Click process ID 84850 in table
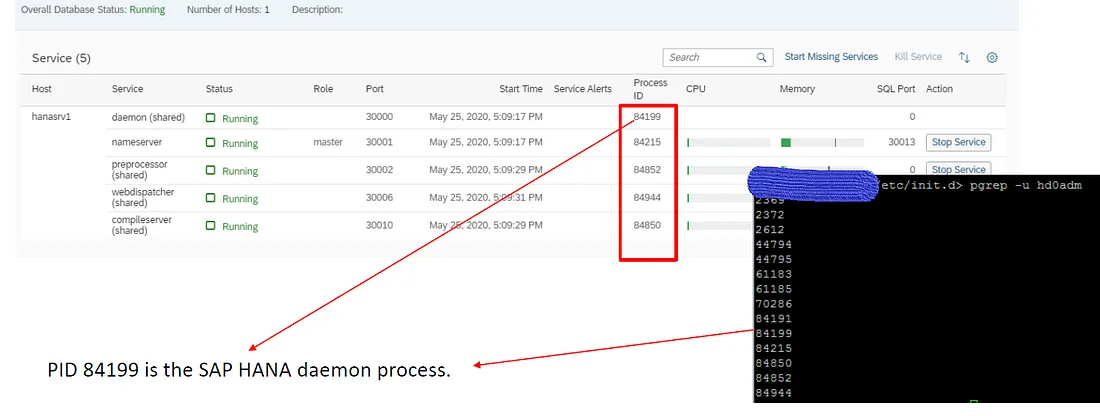Viewport: 1100px width, 416px height. pos(647,224)
